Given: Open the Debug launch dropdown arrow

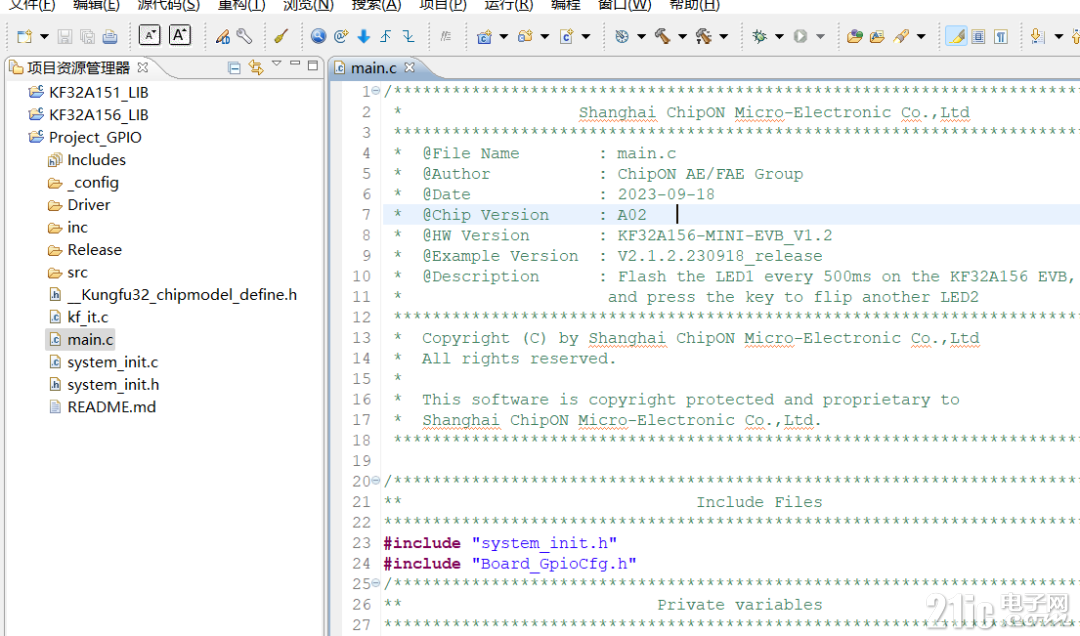Looking at the screenshot, I should (779, 37).
